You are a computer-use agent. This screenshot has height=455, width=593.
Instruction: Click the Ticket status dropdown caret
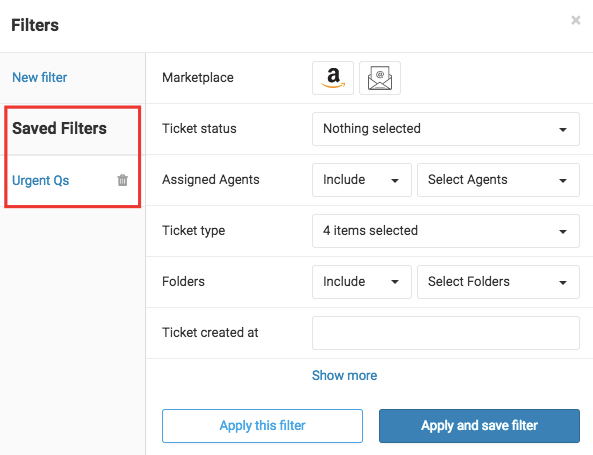pos(563,130)
